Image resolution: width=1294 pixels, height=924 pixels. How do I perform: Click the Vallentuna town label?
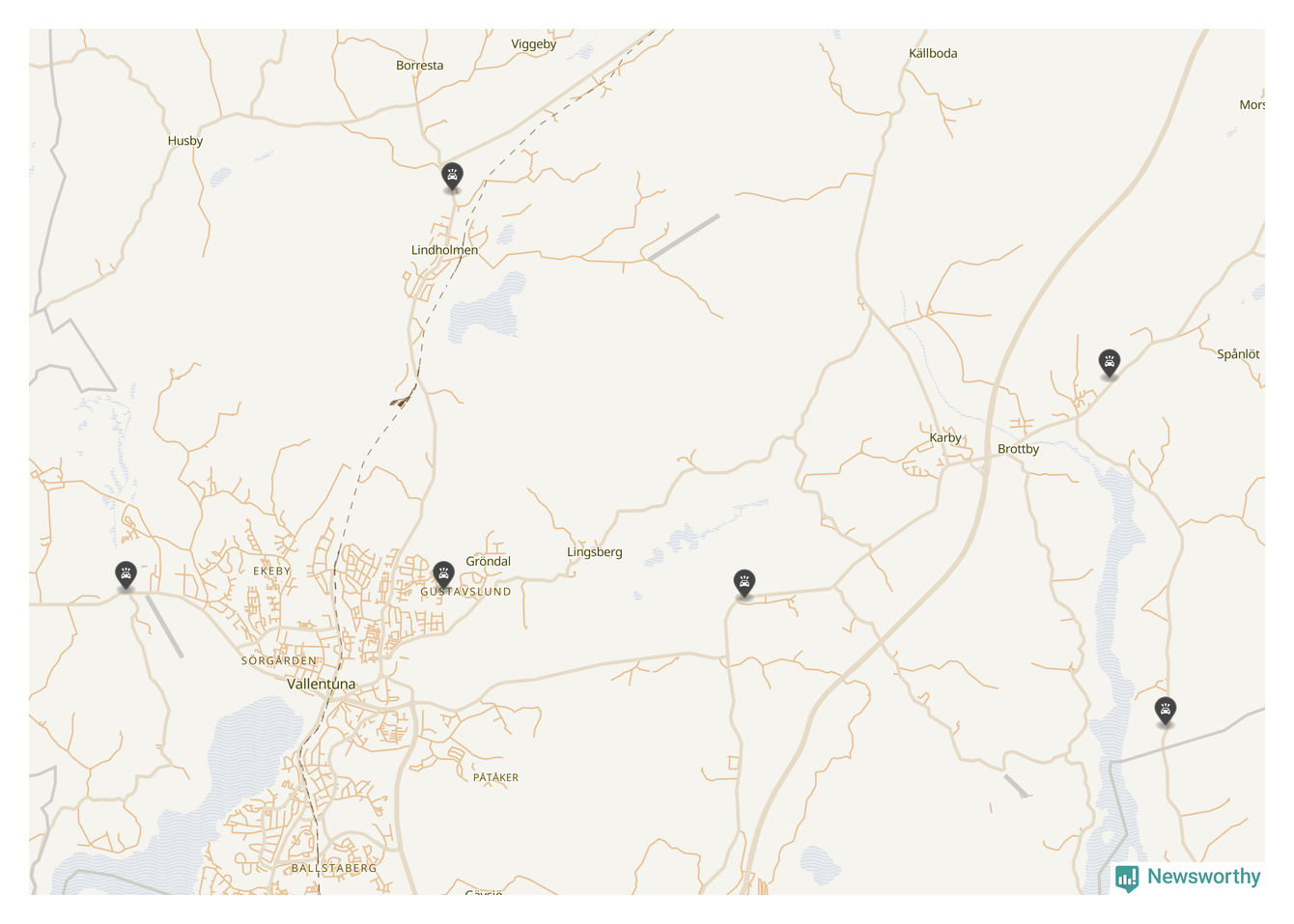coord(322,684)
